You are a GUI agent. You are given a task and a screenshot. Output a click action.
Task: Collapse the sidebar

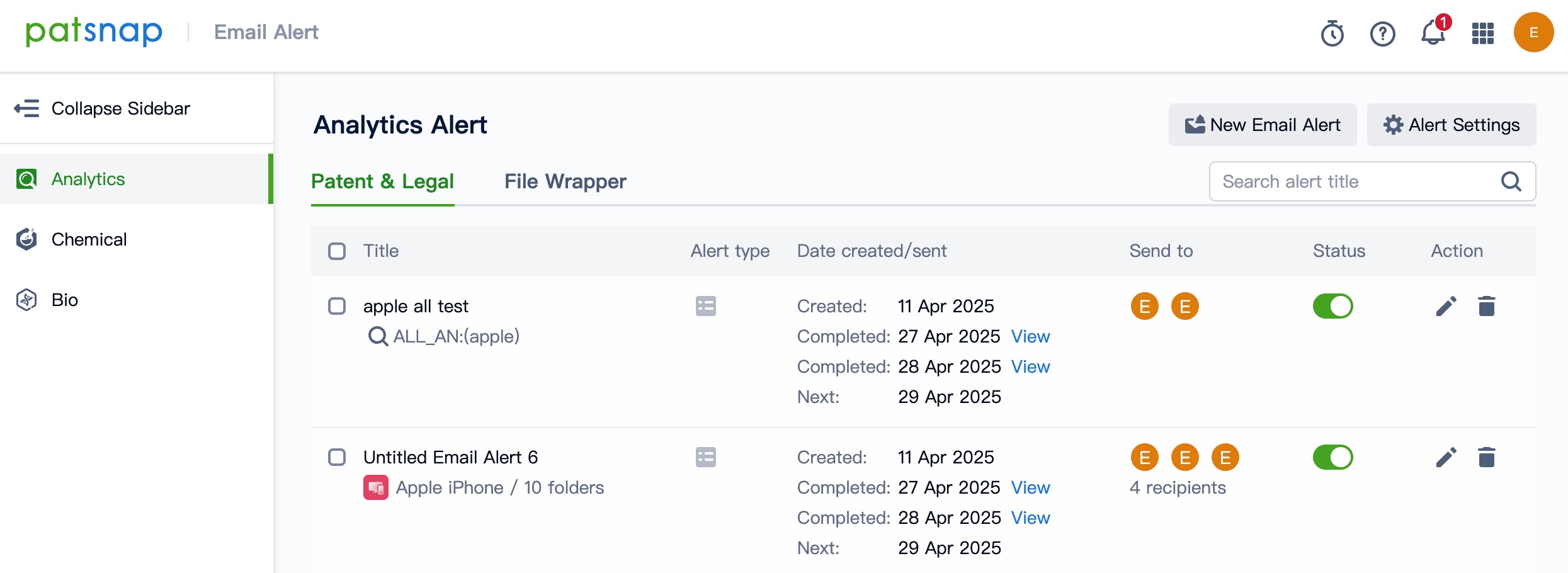click(102, 108)
